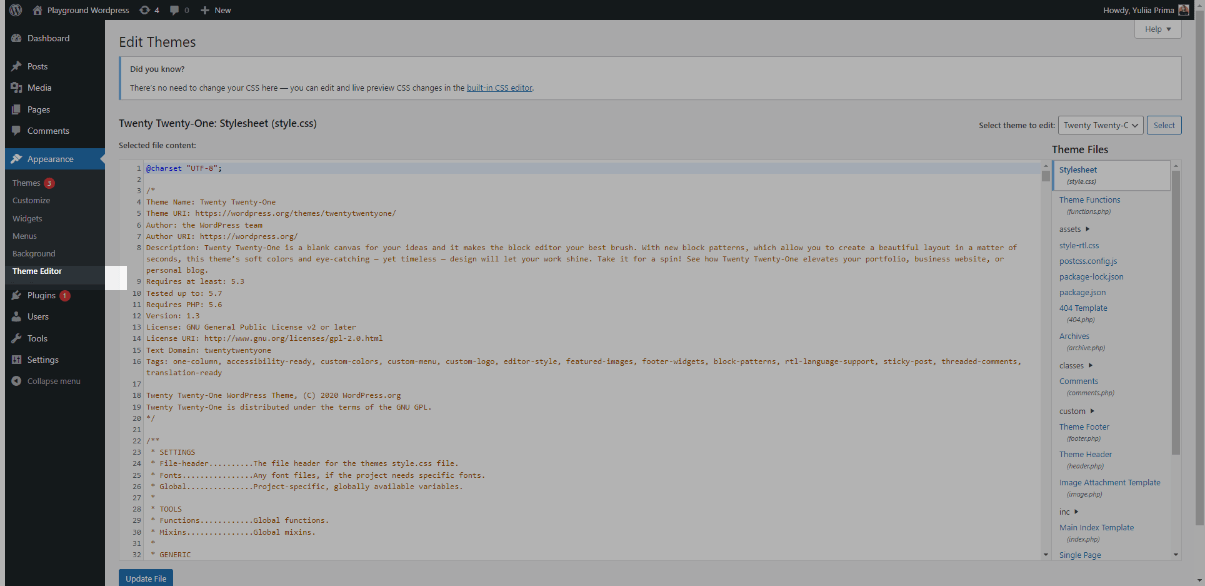Open the Help tab
Screen dimensions: 1205x586
pyautogui.click(x=1157, y=30)
